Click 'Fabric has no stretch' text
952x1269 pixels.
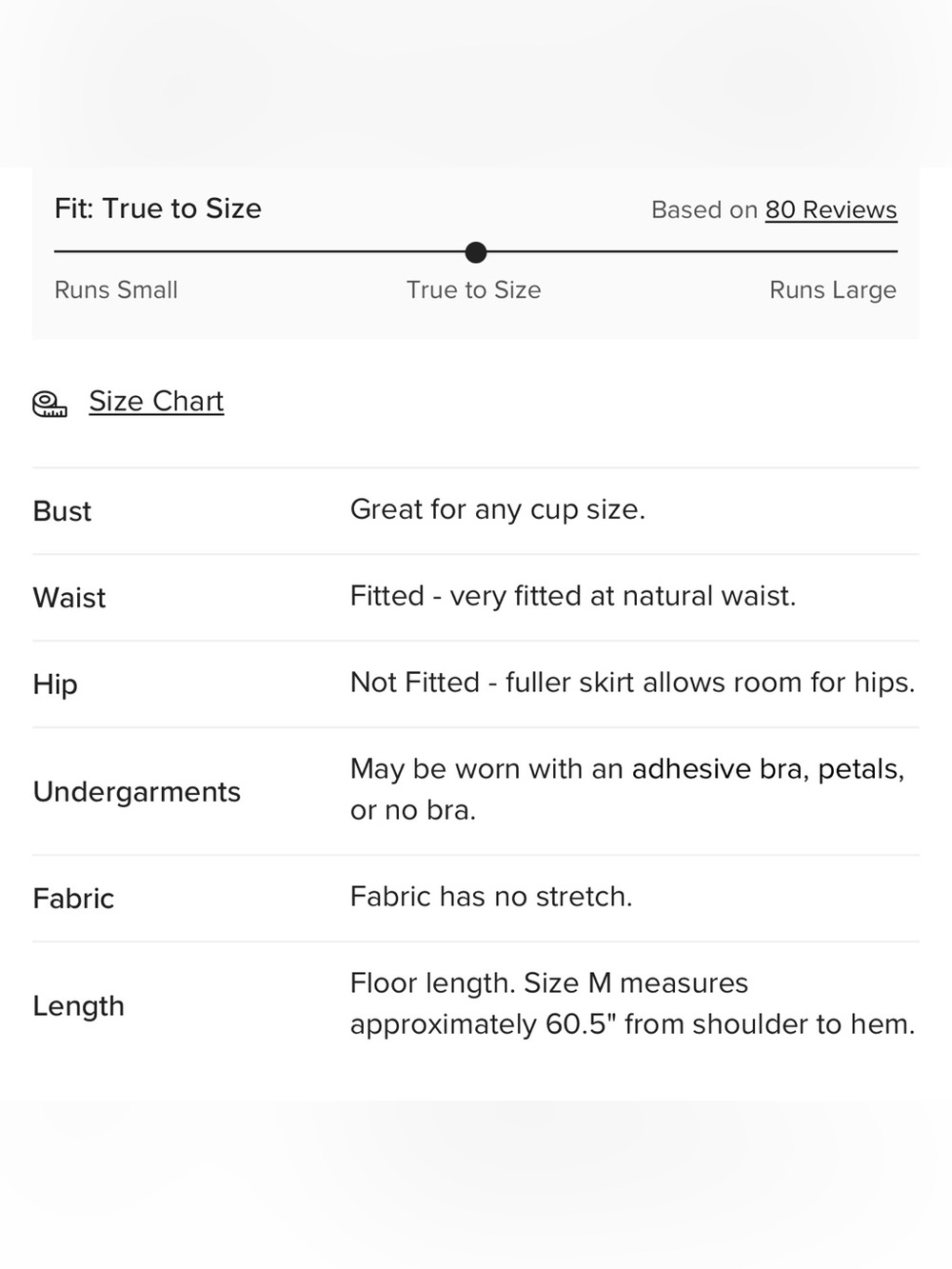[x=491, y=897]
